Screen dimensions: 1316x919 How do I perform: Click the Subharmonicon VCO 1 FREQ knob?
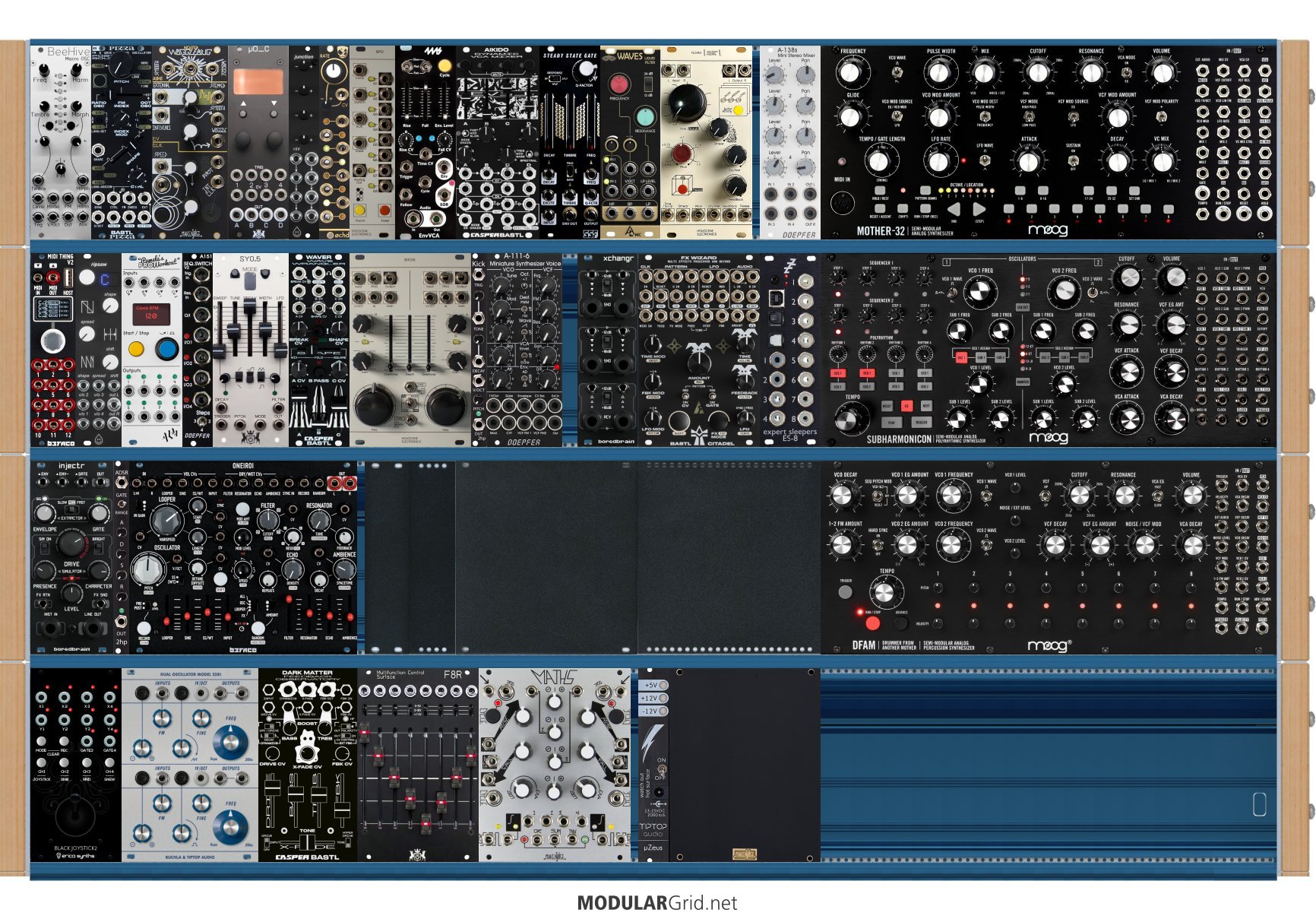click(980, 293)
